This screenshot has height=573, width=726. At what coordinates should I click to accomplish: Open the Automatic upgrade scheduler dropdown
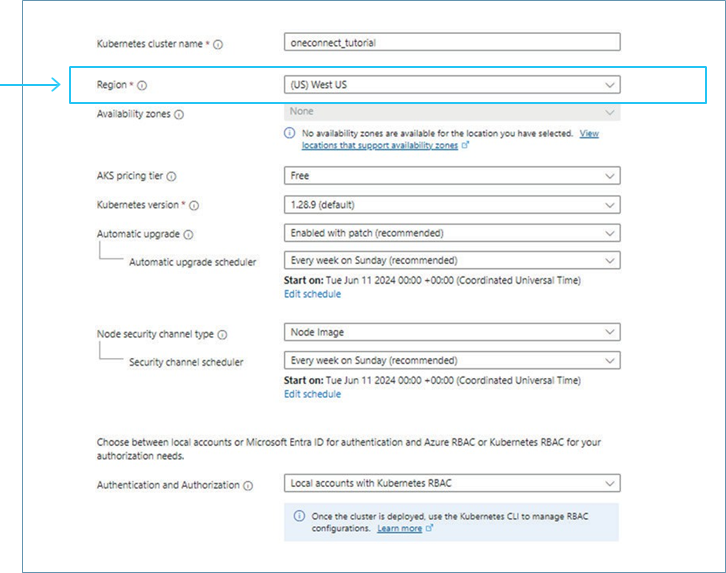[x=451, y=261]
